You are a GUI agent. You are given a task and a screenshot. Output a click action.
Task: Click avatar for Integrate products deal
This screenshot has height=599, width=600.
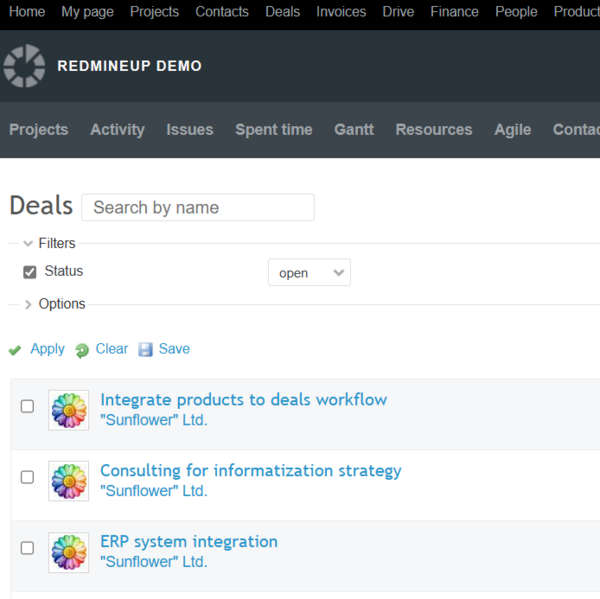coord(69,410)
